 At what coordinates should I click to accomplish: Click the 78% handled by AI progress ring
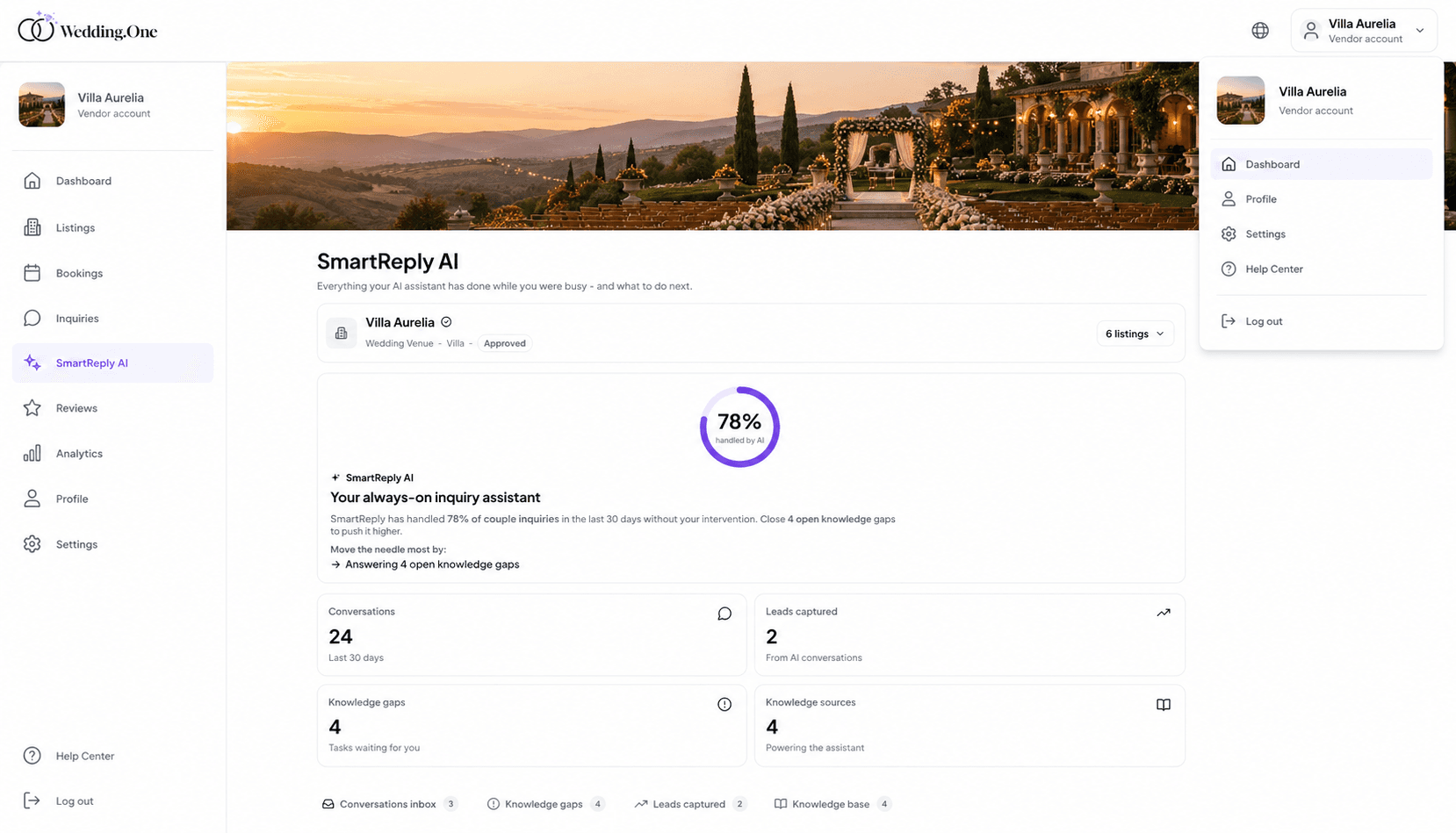tap(739, 427)
